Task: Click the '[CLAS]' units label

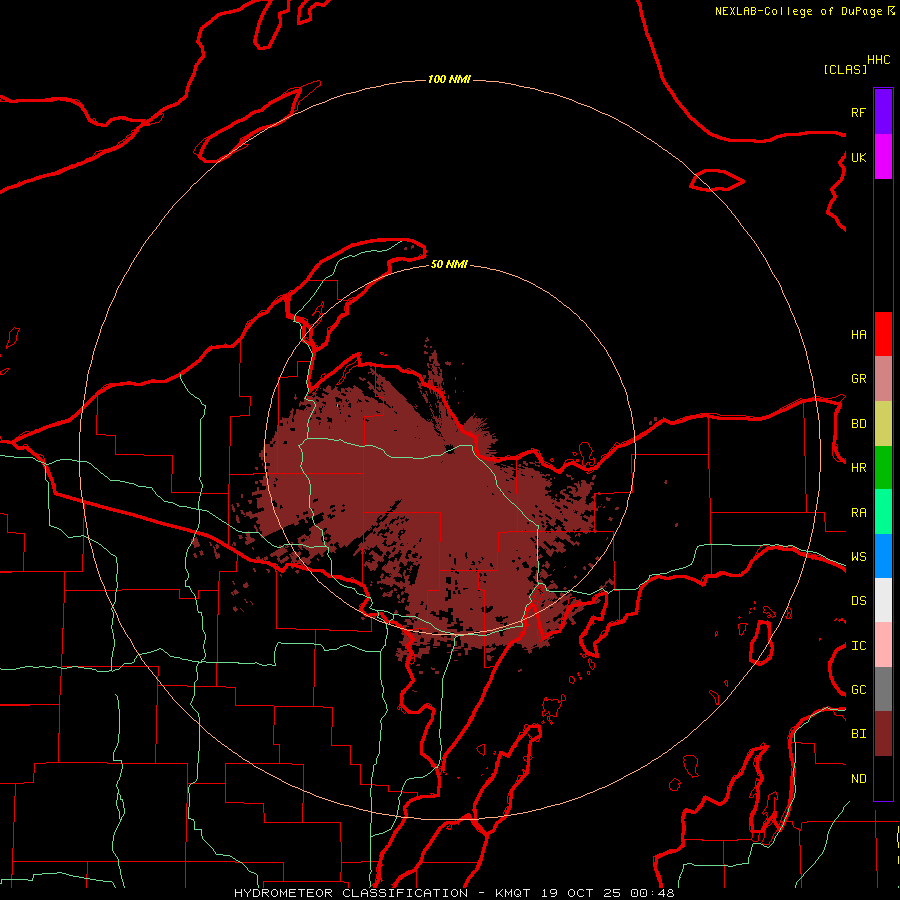Action: tap(845, 69)
